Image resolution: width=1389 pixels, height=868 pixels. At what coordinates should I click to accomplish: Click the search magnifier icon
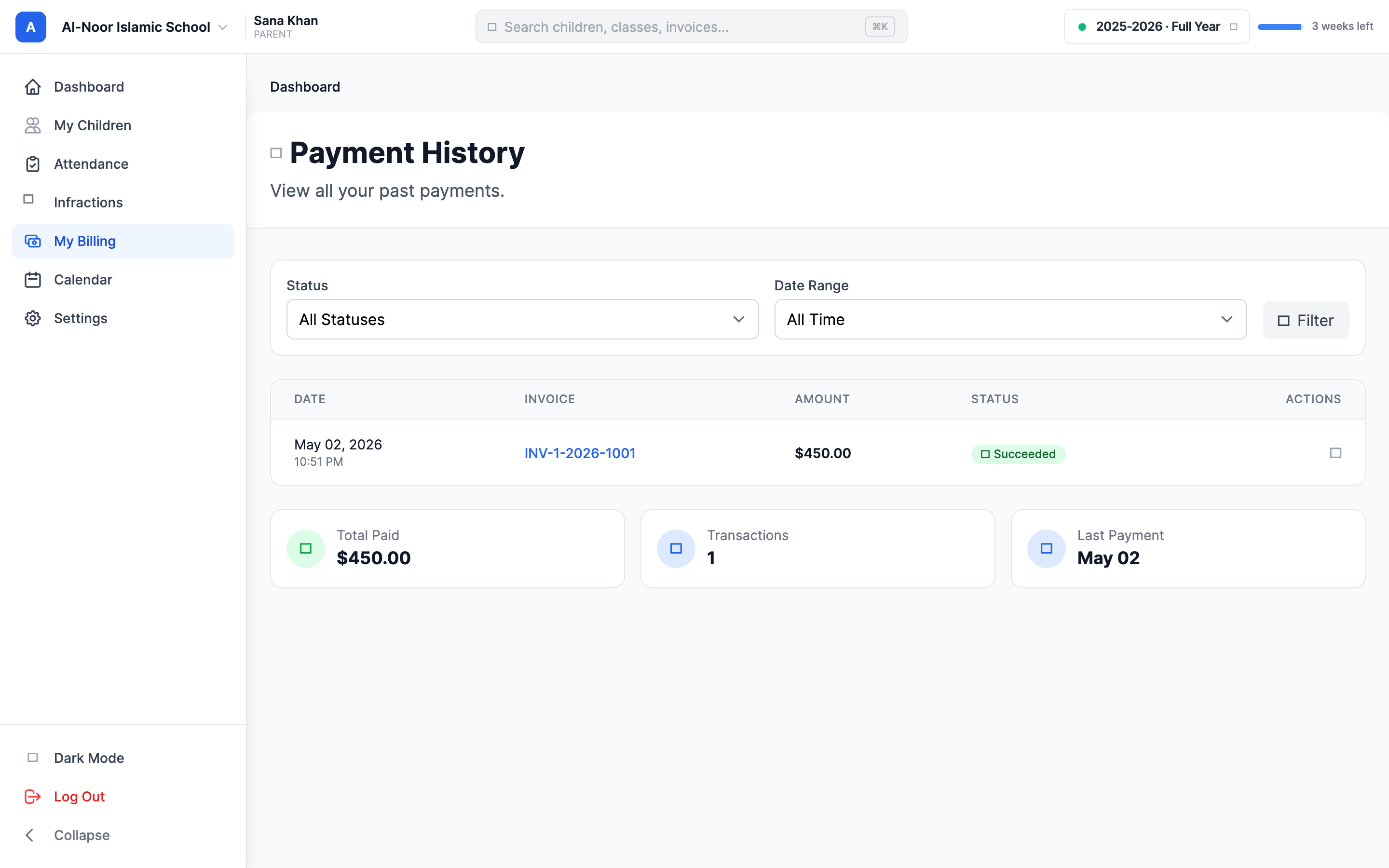(492, 27)
